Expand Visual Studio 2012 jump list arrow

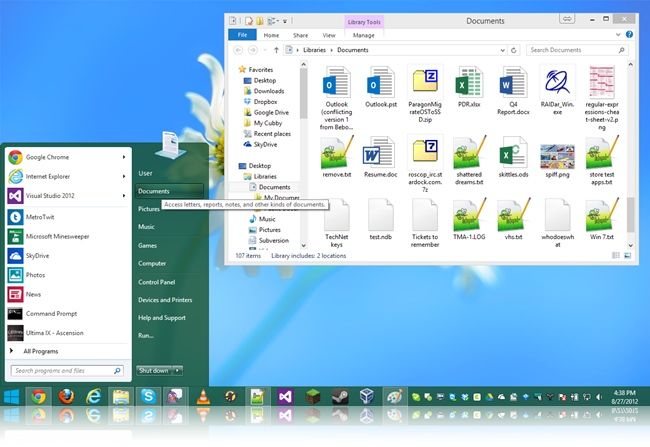click(124, 196)
